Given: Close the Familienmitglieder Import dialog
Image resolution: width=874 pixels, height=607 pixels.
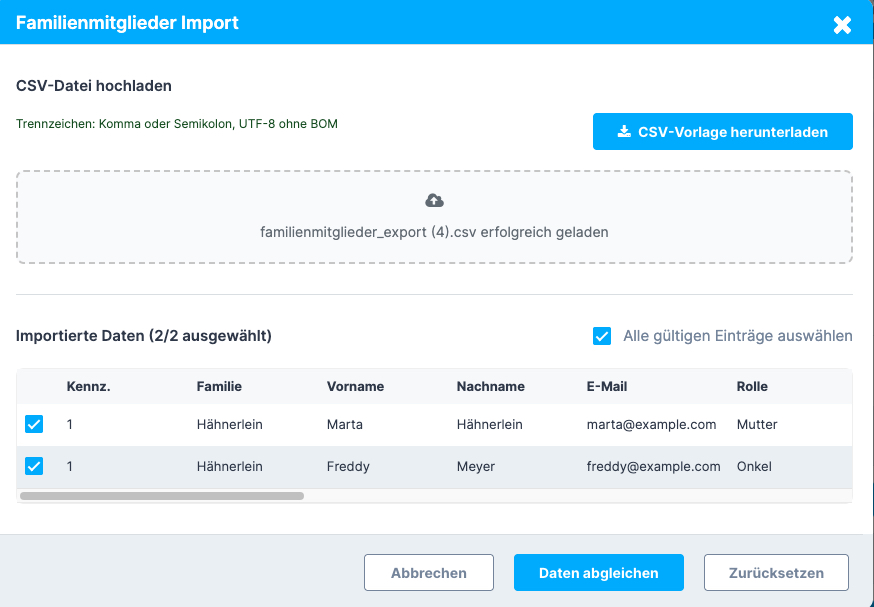Looking at the screenshot, I should tap(842, 25).
